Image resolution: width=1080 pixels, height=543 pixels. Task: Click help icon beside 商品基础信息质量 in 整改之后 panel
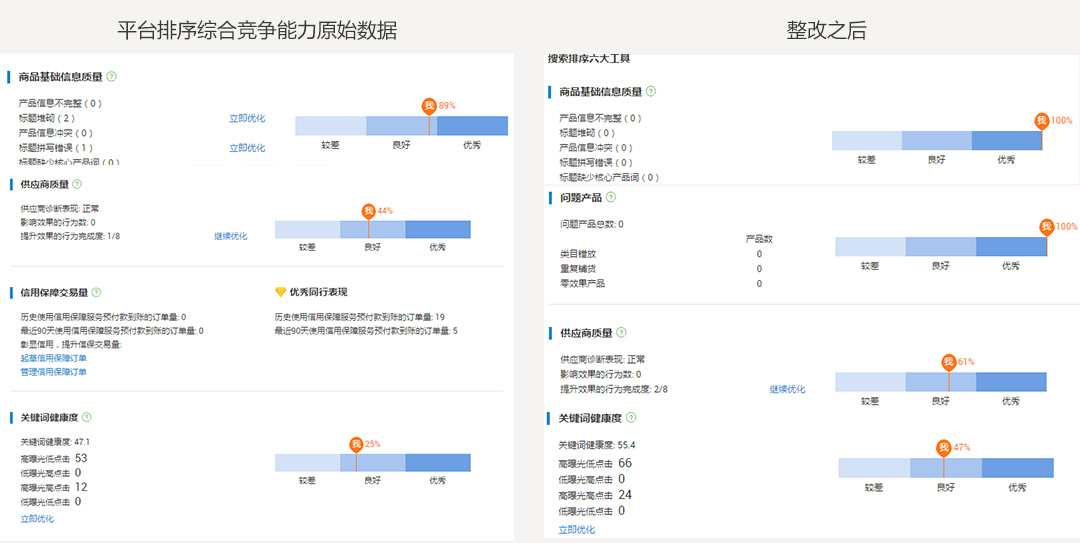coord(651,91)
